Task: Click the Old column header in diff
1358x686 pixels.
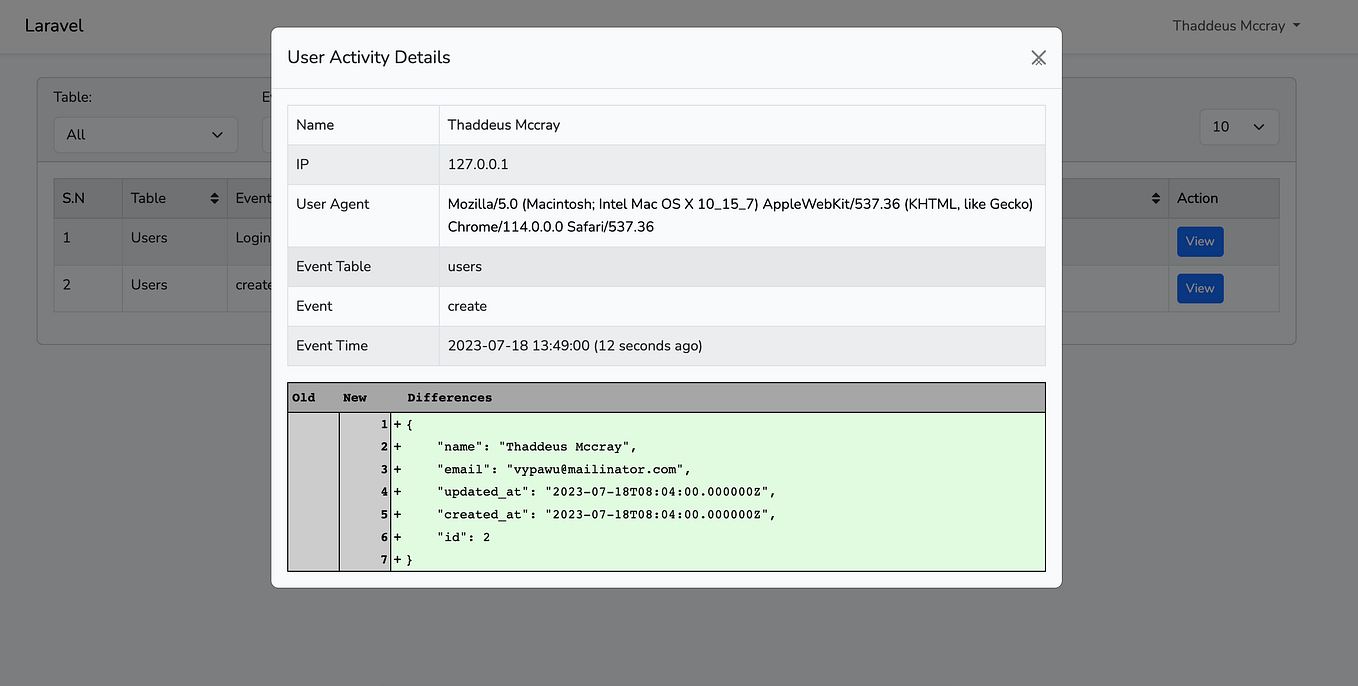Action: [304, 397]
